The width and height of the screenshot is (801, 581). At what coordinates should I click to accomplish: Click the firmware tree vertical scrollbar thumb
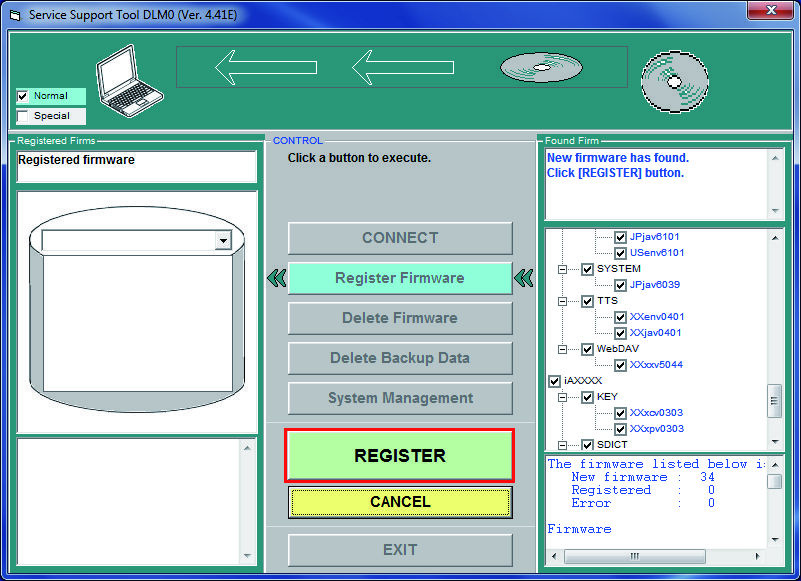point(775,401)
